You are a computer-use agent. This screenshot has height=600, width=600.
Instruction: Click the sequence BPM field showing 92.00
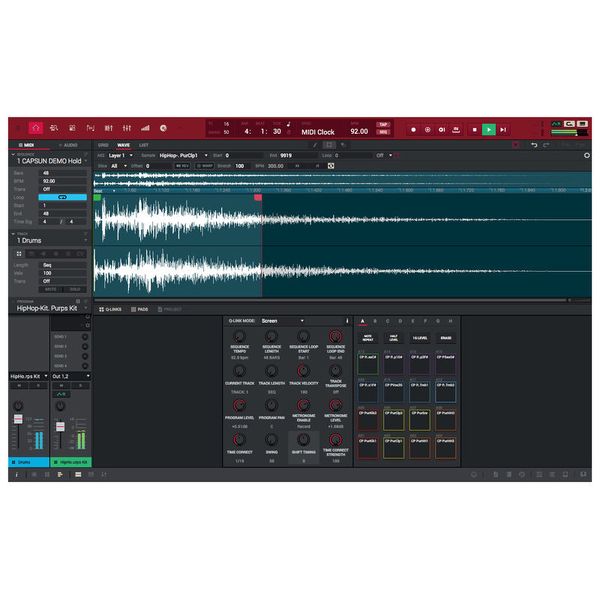pyautogui.click(x=62, y=181)
